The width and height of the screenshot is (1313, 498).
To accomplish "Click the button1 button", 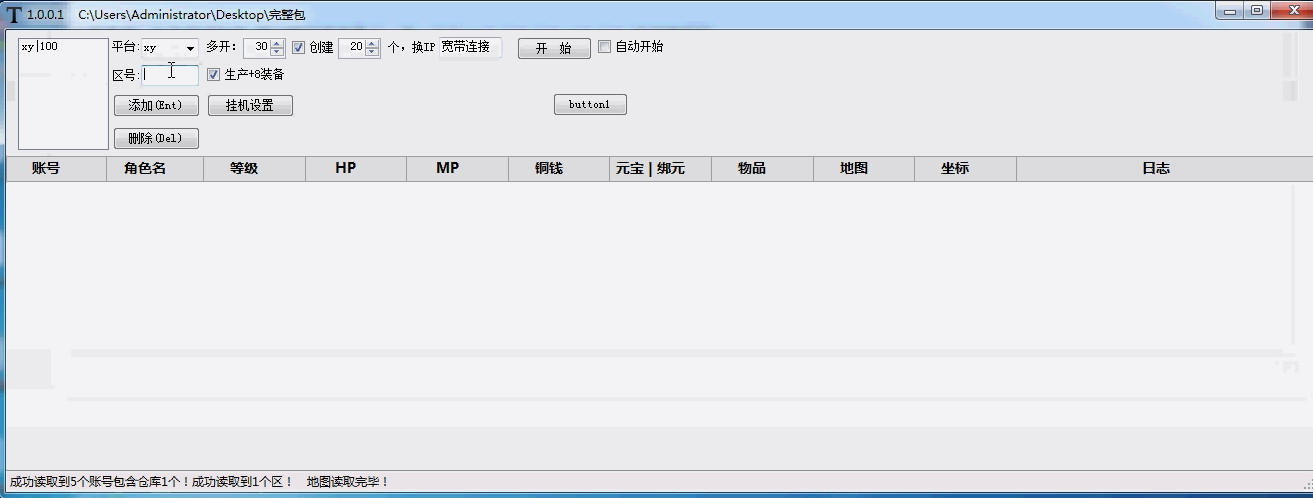I will [590, 105].
